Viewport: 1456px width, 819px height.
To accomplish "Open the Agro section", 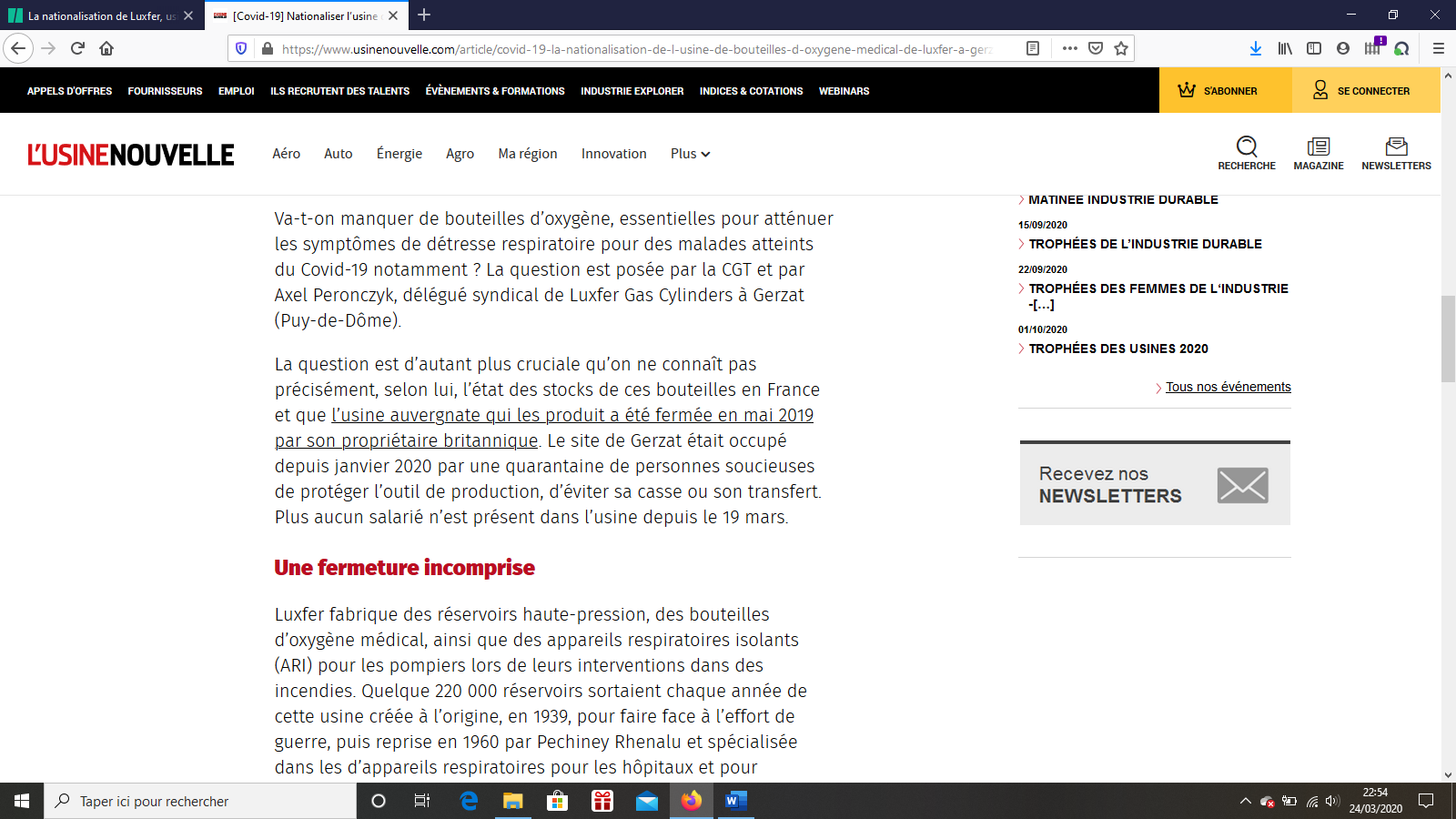I will click(460, 154).
